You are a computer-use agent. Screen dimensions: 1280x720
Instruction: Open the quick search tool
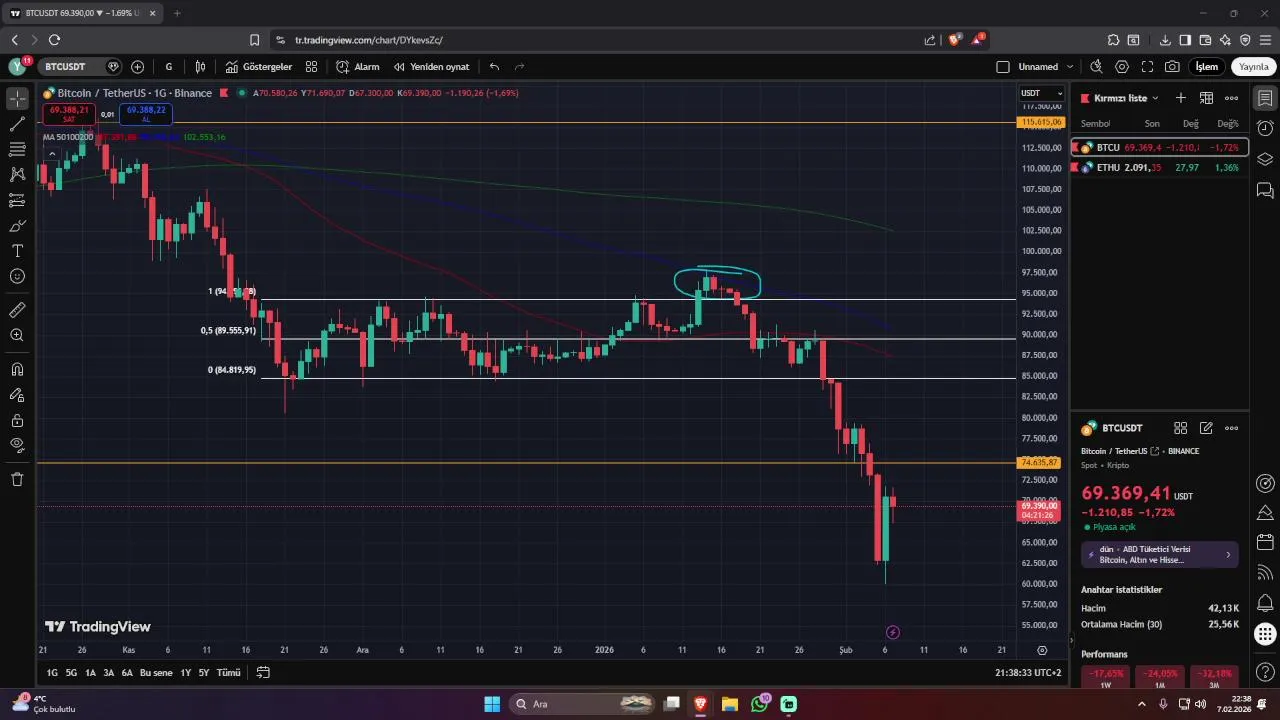pos(1096,67)
